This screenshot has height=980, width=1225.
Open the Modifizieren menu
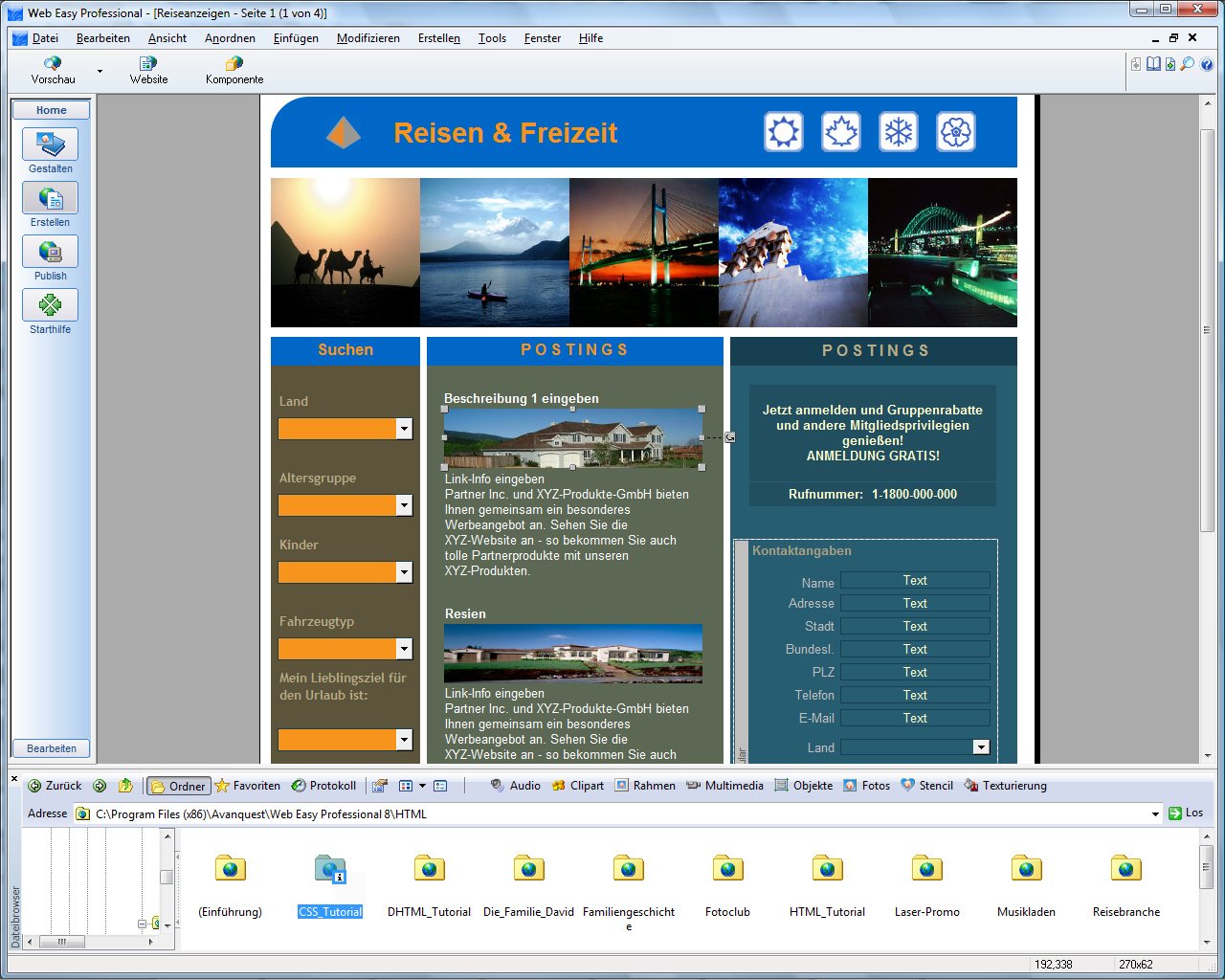[x=367, y=38]
